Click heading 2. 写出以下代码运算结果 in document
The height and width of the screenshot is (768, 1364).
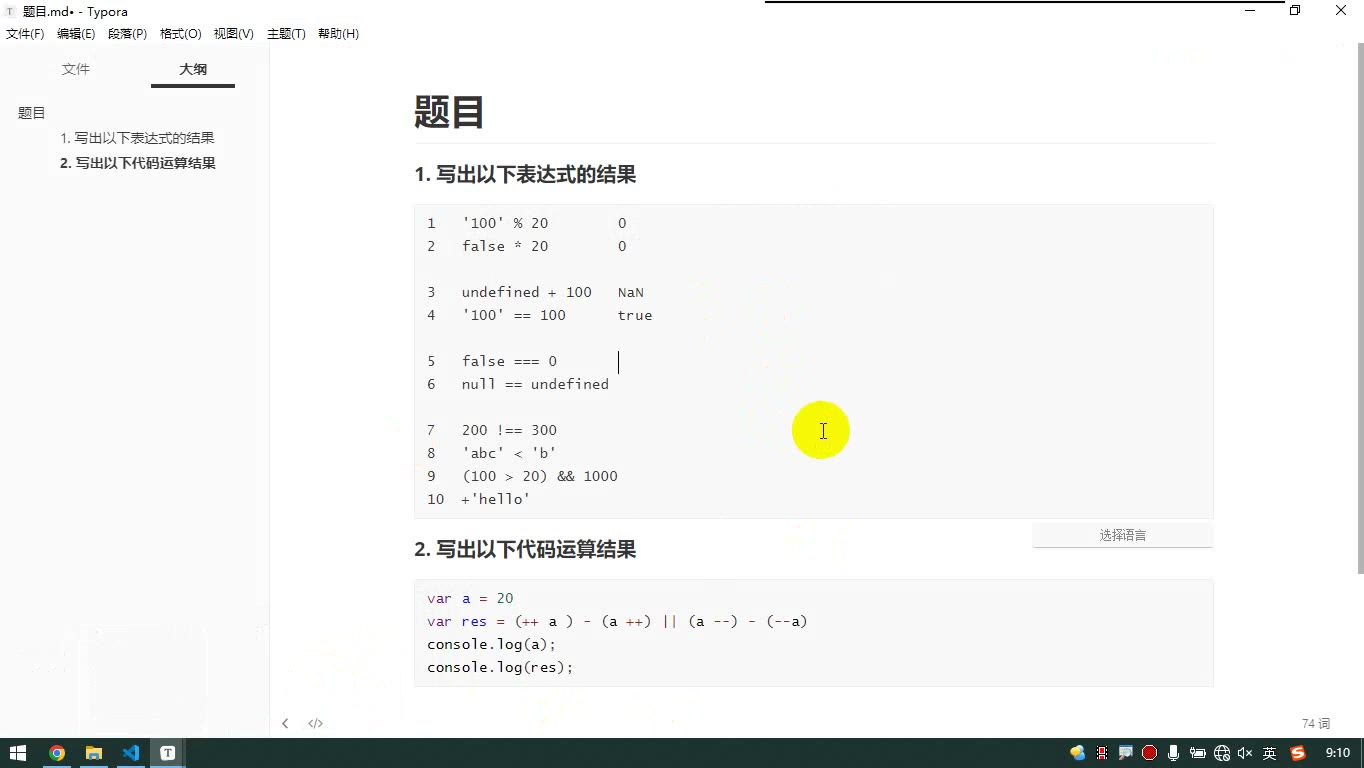[x=525, y=549]
